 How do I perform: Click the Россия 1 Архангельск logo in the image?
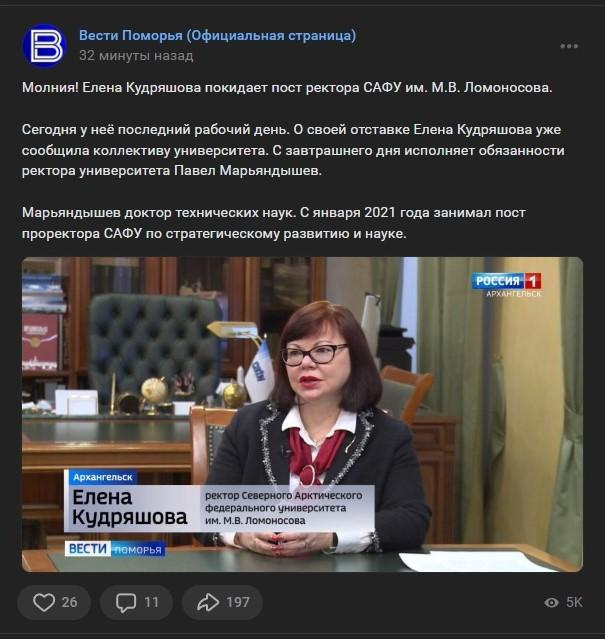click(506, 284)
